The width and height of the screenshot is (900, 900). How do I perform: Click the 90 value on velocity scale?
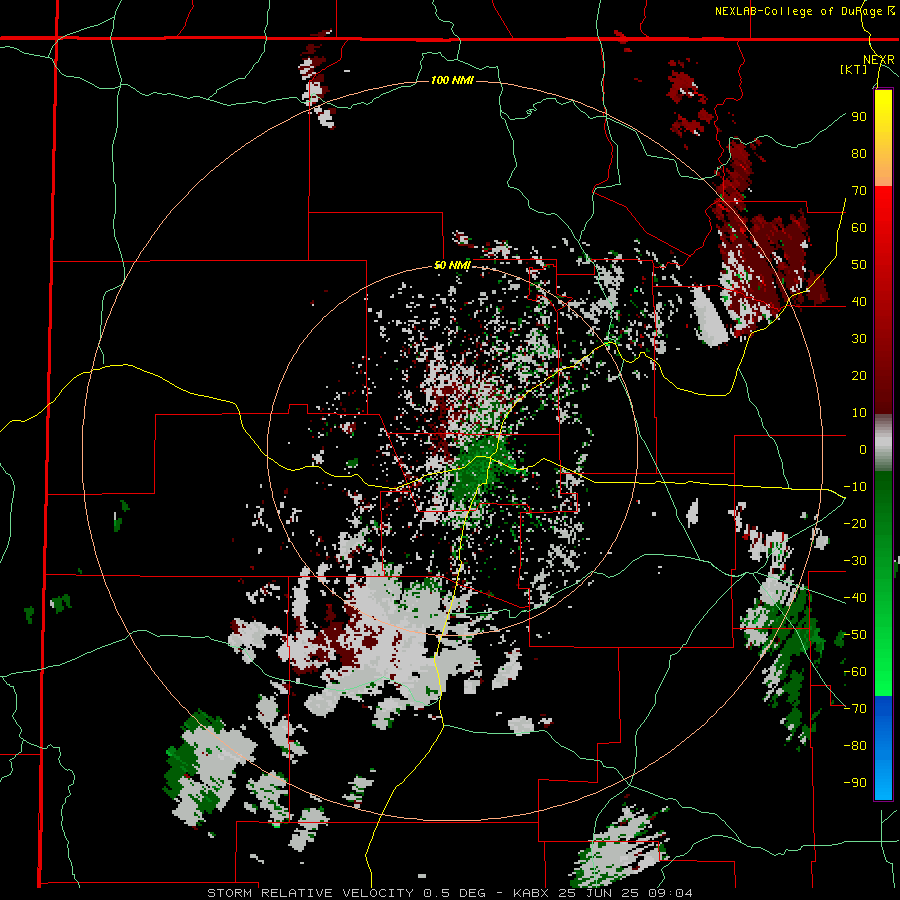pyautogui.click(x=859, y=117)
